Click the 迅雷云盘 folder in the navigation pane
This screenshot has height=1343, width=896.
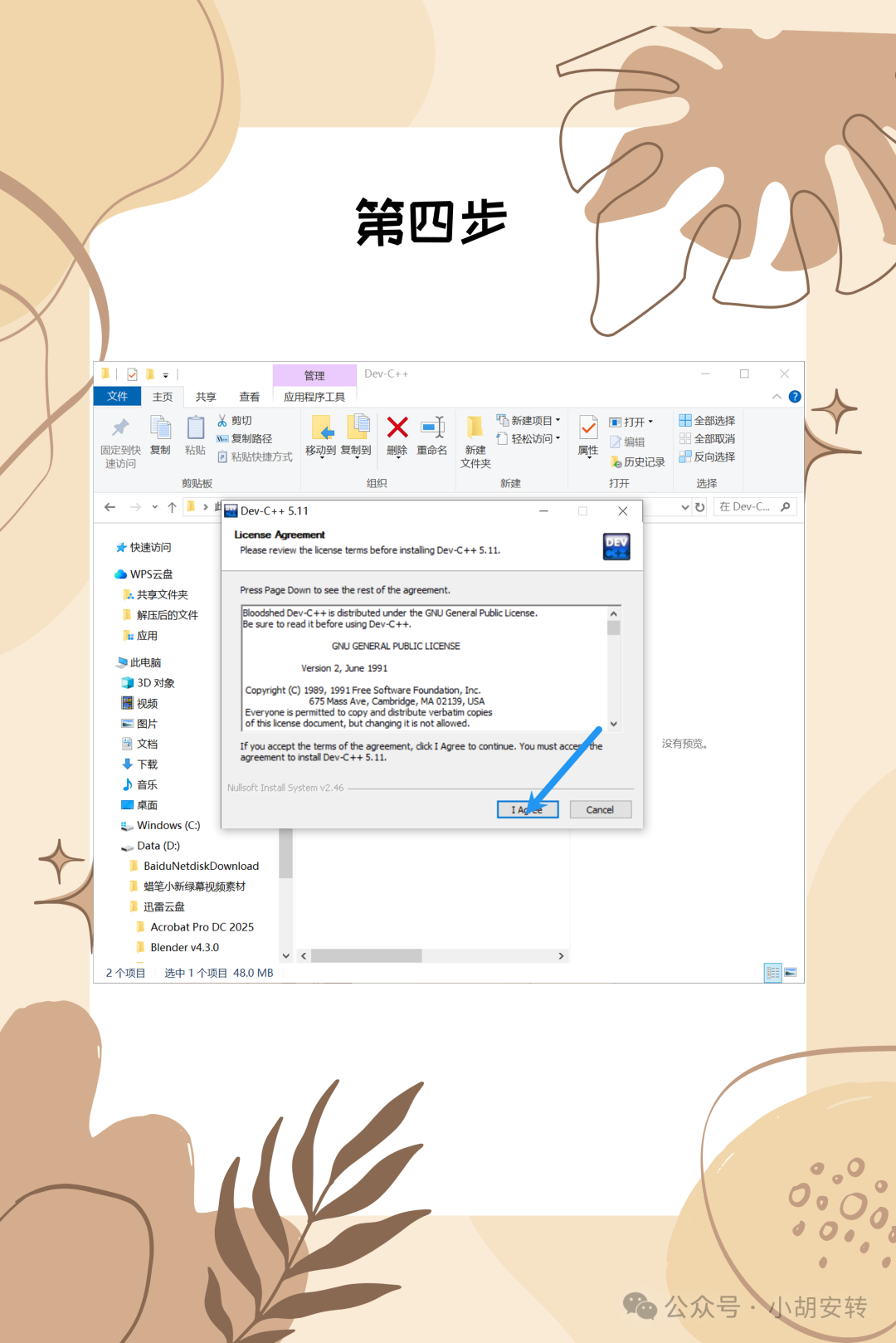pos(157,907)
